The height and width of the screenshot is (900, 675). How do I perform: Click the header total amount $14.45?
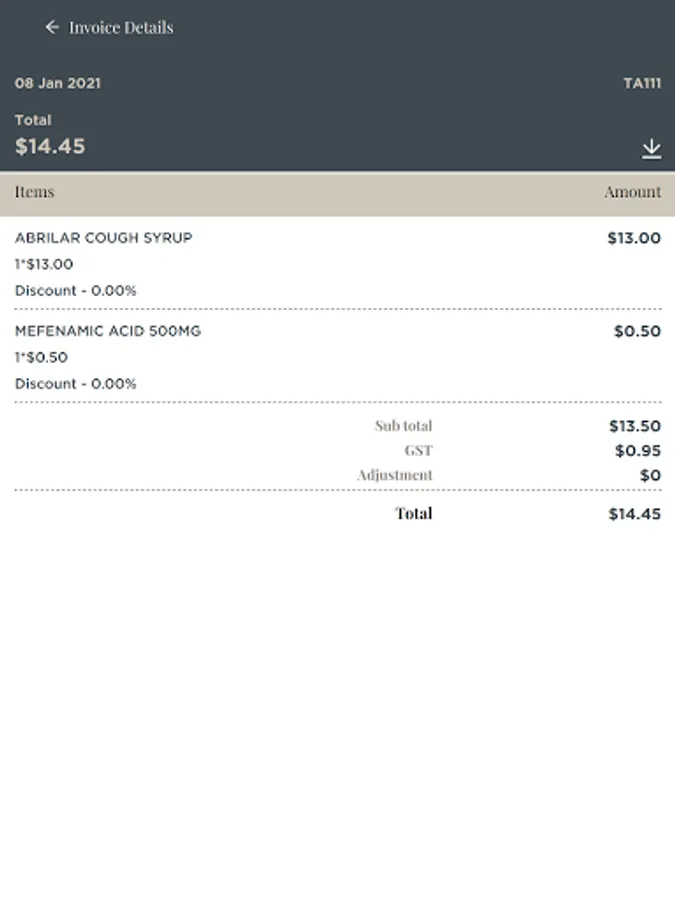point(50,146)
